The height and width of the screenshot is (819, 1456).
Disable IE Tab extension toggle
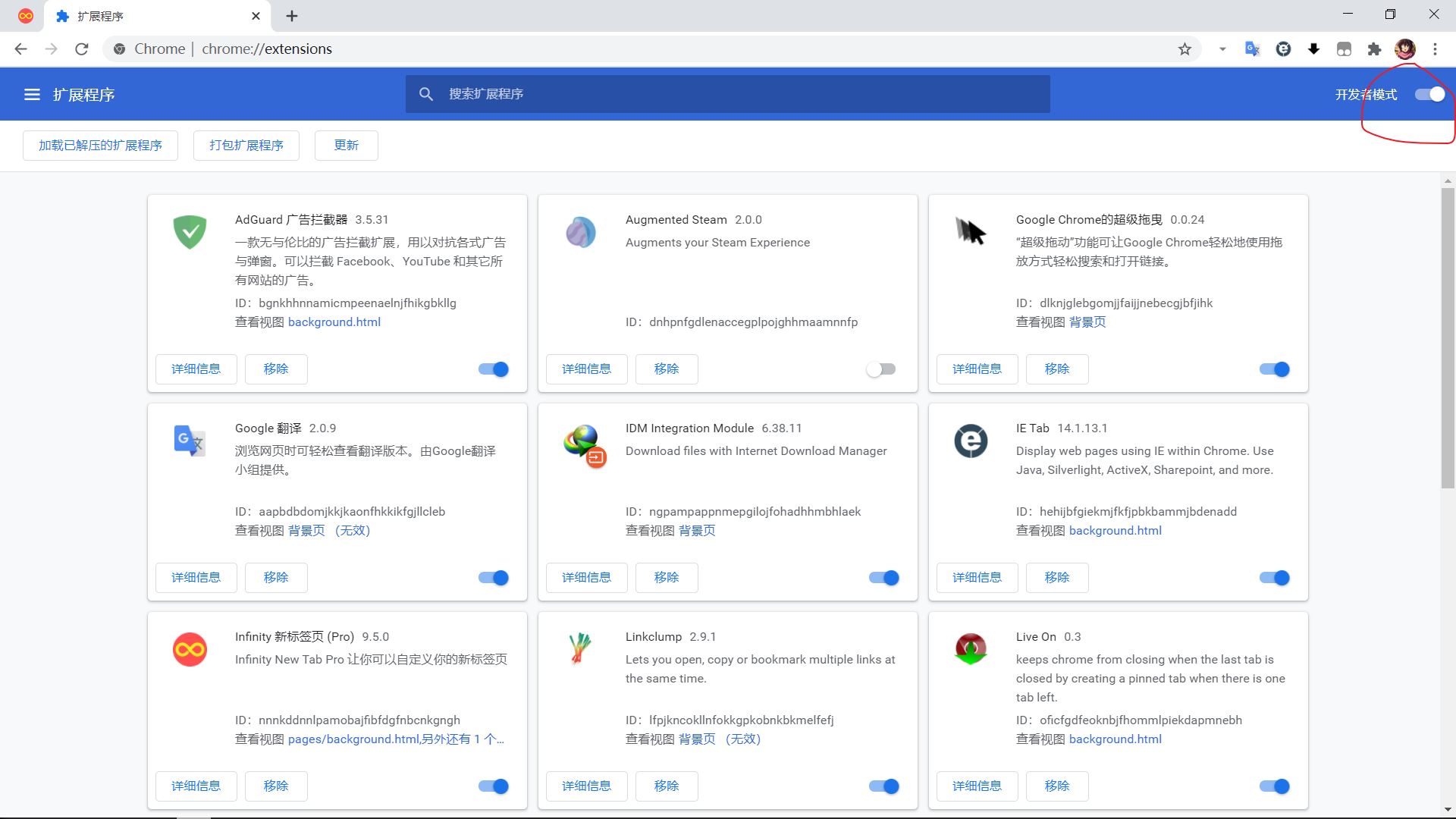tap(1275, 578)
